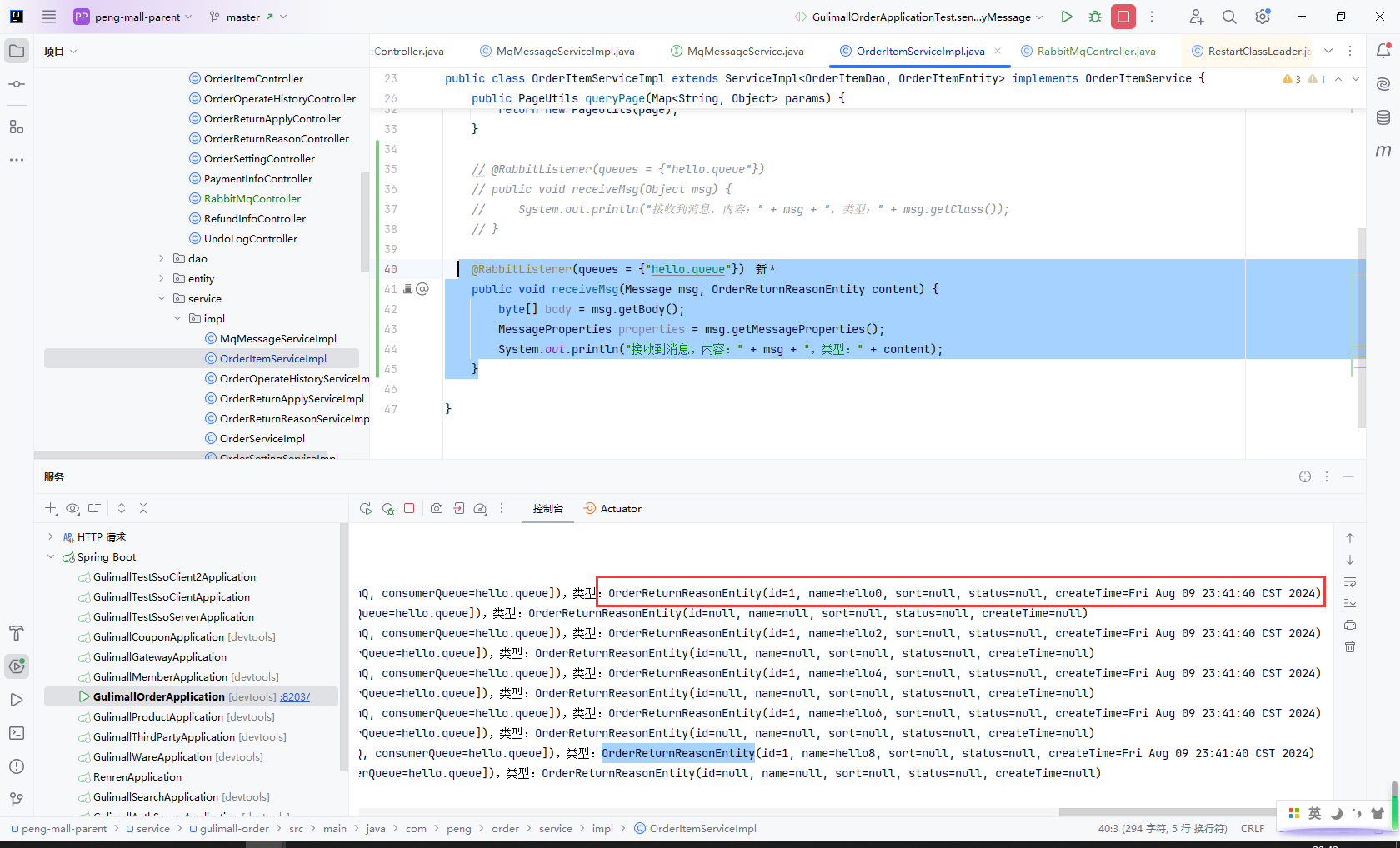Image resolution: width=1400 pixels, height=848 pixels.
Task: Open run configuration selector dropdown
Action: tap(919, 17)
